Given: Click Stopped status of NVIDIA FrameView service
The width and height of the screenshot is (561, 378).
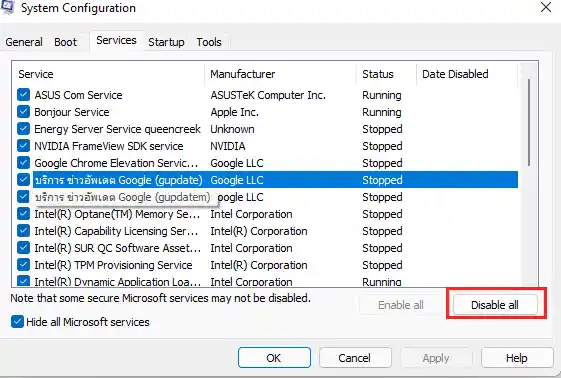Looking at the screenshot, I should [382, 146].
